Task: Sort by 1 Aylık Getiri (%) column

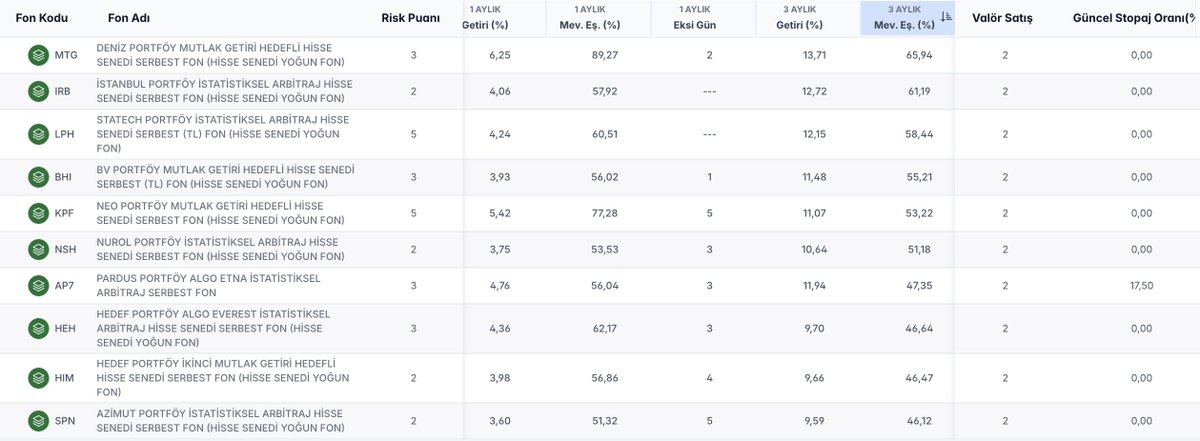Action: (489, 18)
